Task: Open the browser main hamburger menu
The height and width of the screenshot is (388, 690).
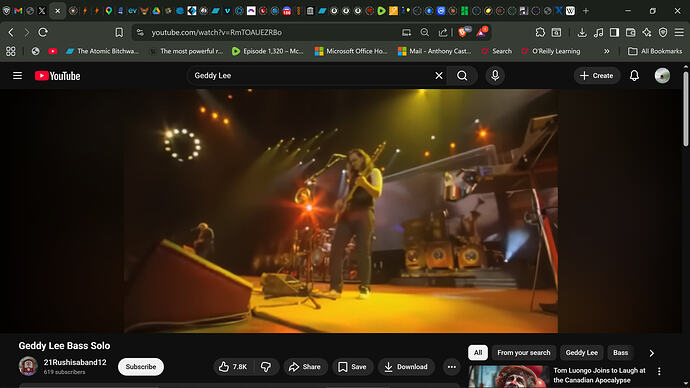Action: [679, 32]
